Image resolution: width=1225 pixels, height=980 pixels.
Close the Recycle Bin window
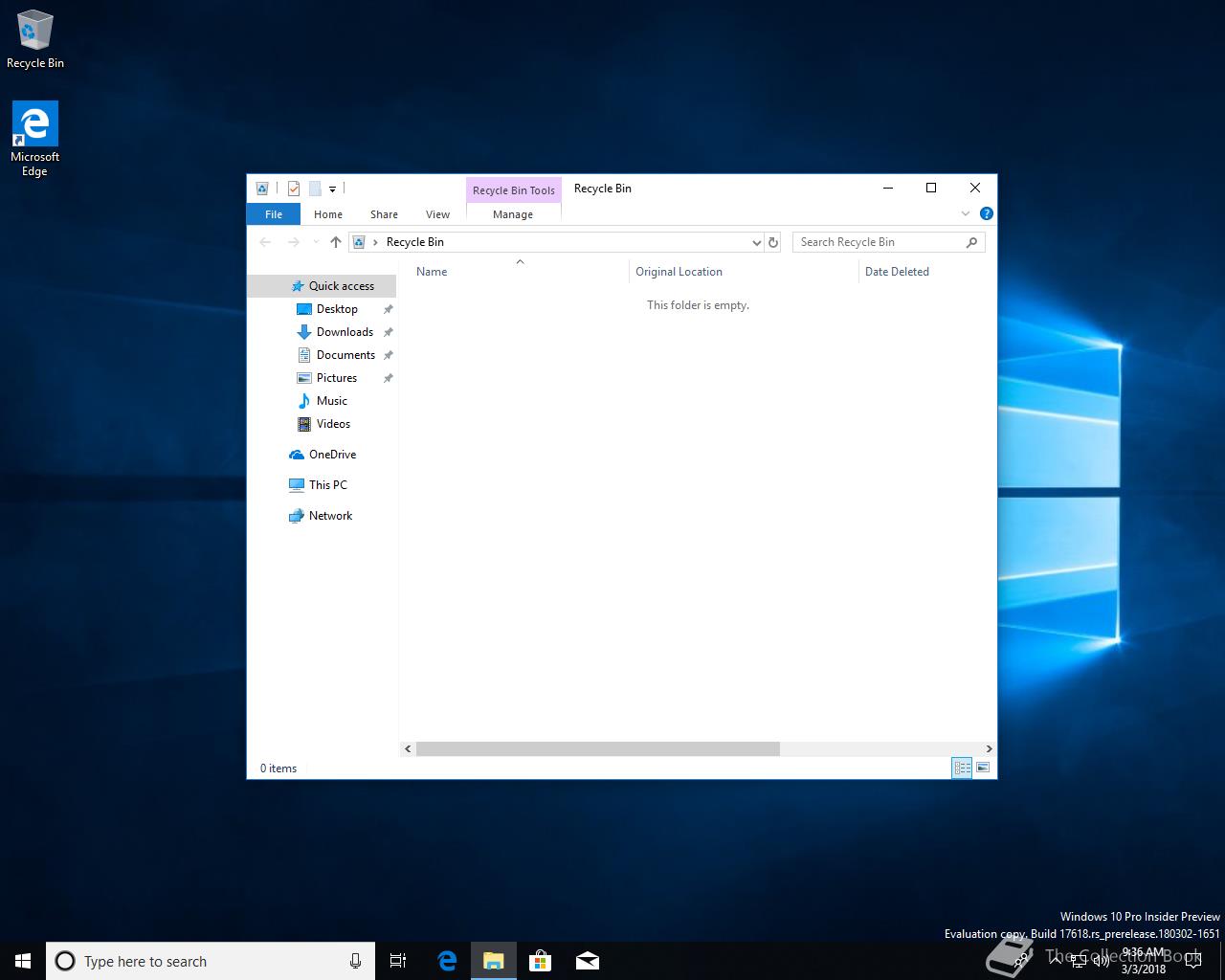[x=975, y=188]
